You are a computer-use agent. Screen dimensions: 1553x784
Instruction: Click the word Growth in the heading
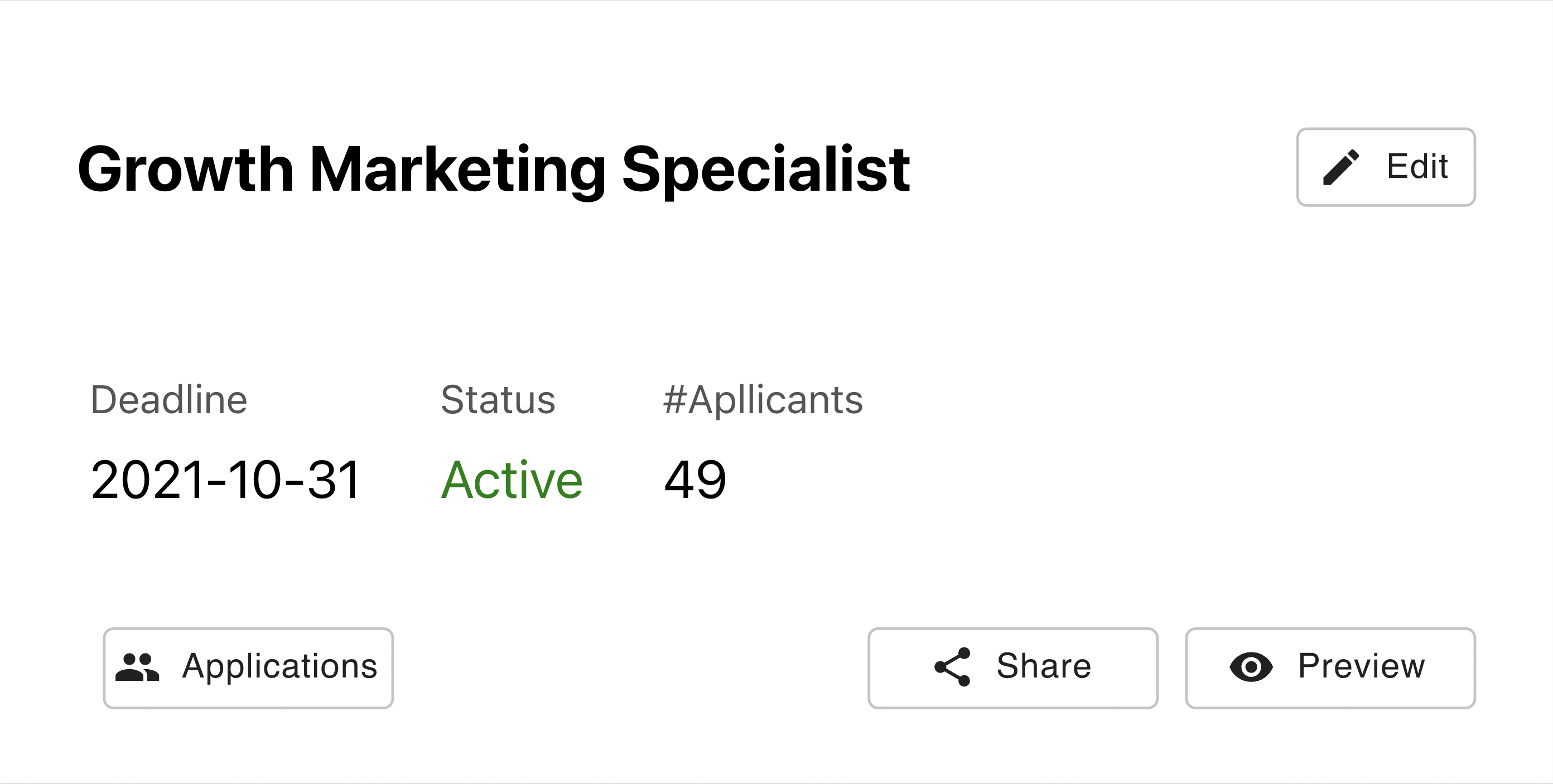[186, 169]
